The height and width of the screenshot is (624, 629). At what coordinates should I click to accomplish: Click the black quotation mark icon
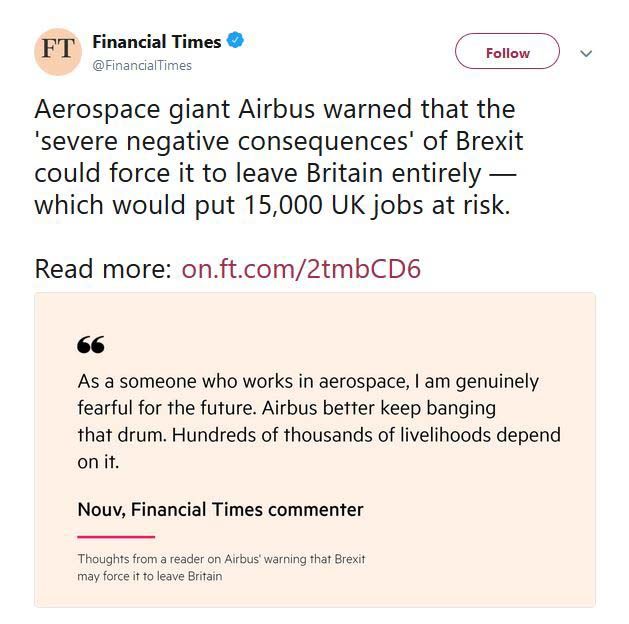pyautogui.click(x=90, y=345)
